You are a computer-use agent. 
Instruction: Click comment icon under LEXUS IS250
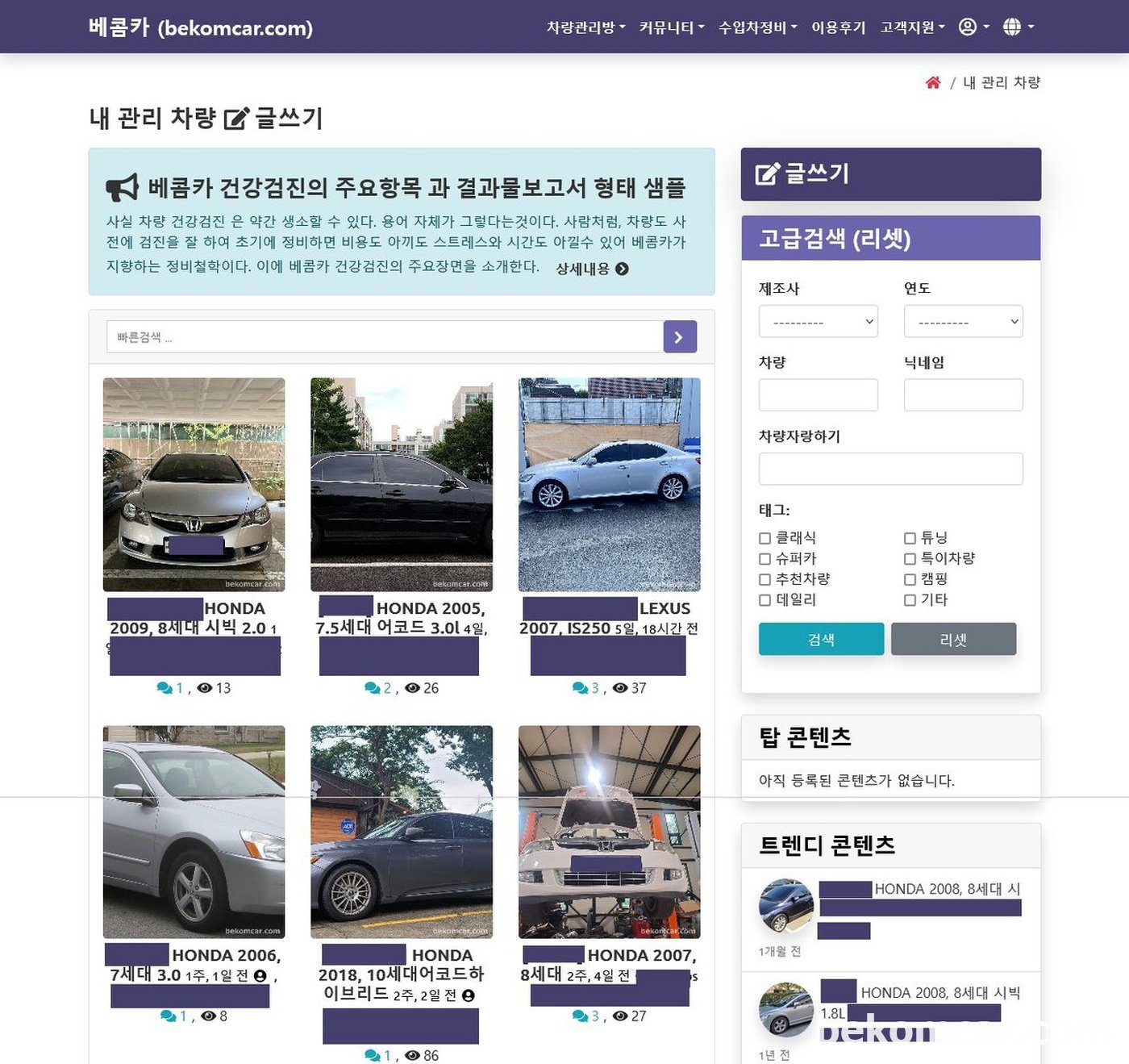click(580, 688)
